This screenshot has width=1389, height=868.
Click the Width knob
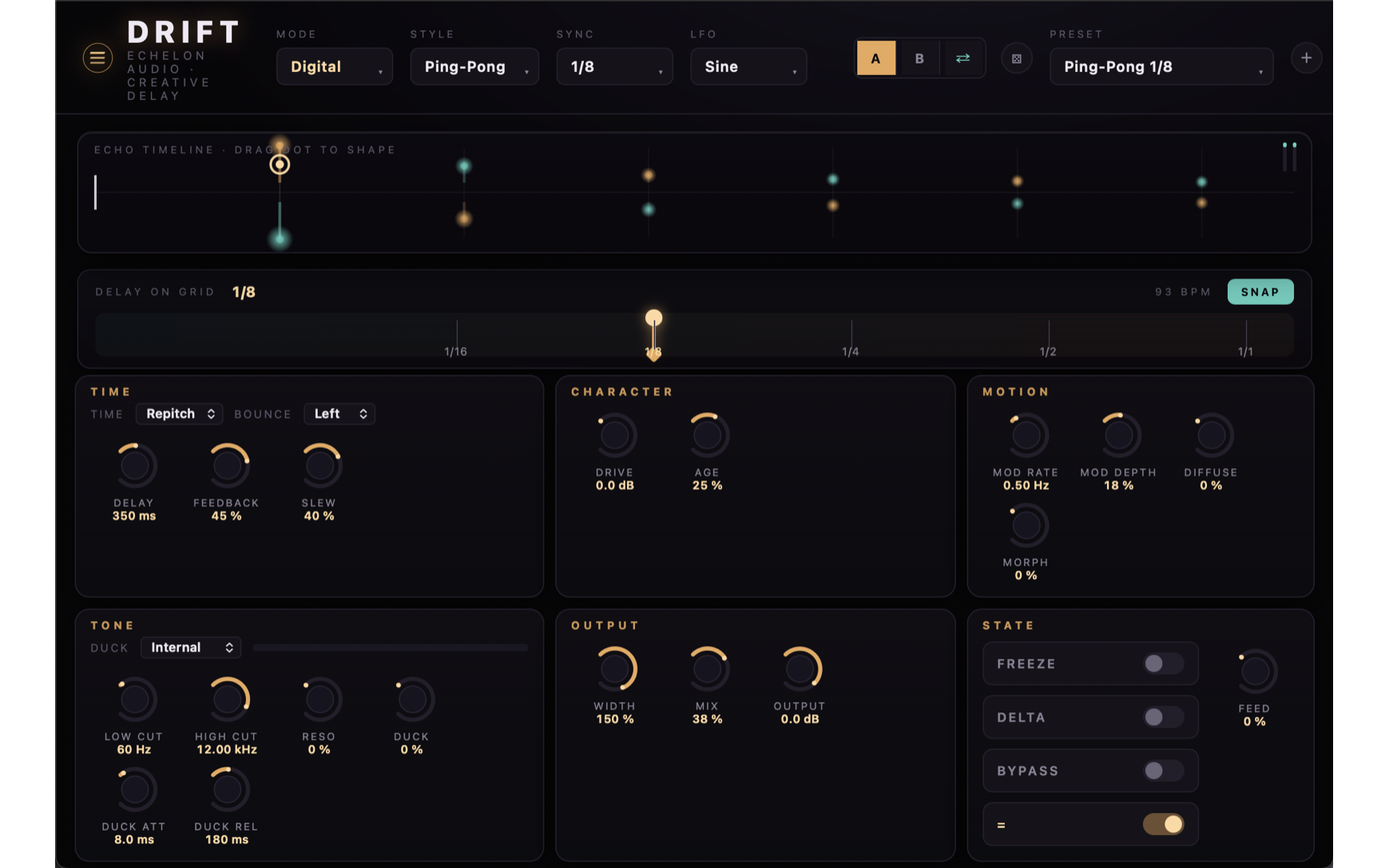pos(615,669)
